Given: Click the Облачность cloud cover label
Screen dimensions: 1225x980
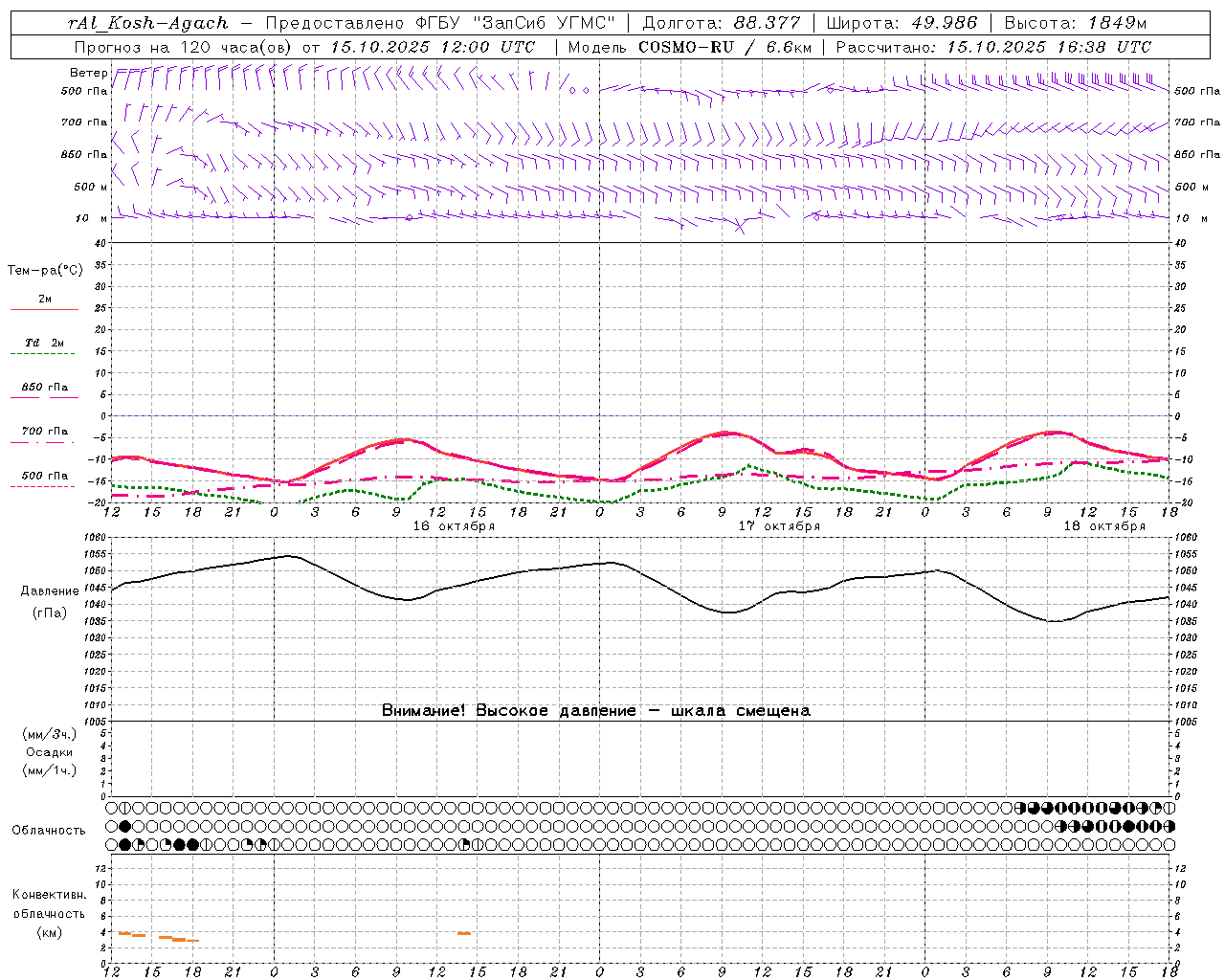Looking at the screenshot, I should [48, 831].
